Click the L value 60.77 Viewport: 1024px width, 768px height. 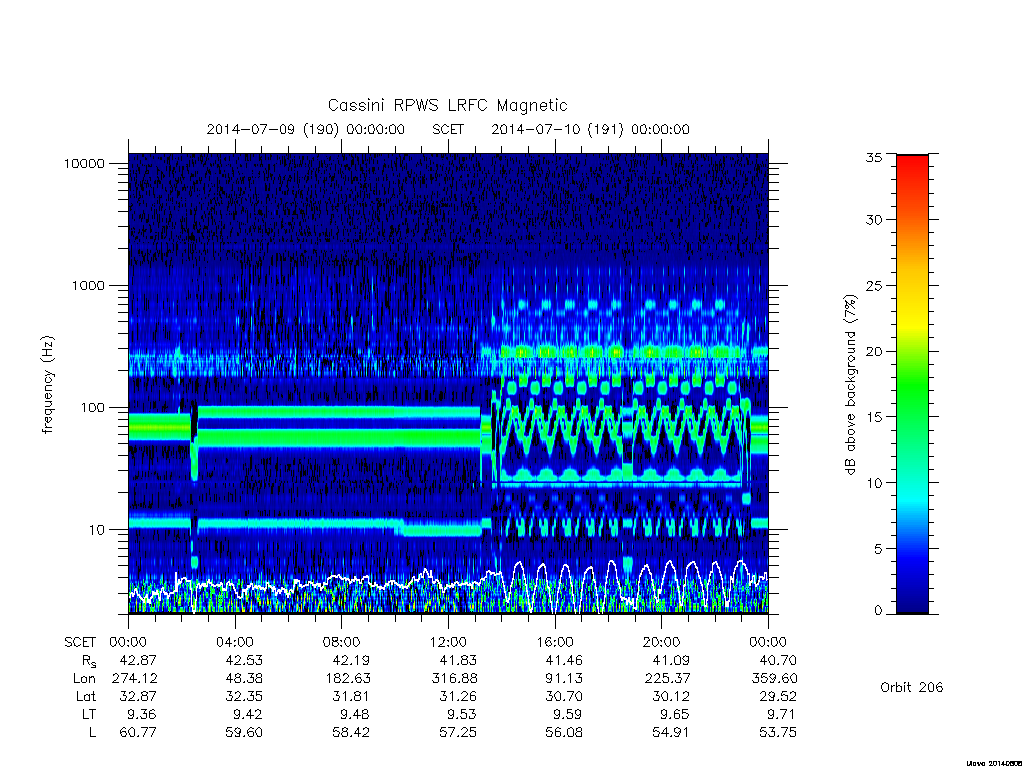click(138, 733)
